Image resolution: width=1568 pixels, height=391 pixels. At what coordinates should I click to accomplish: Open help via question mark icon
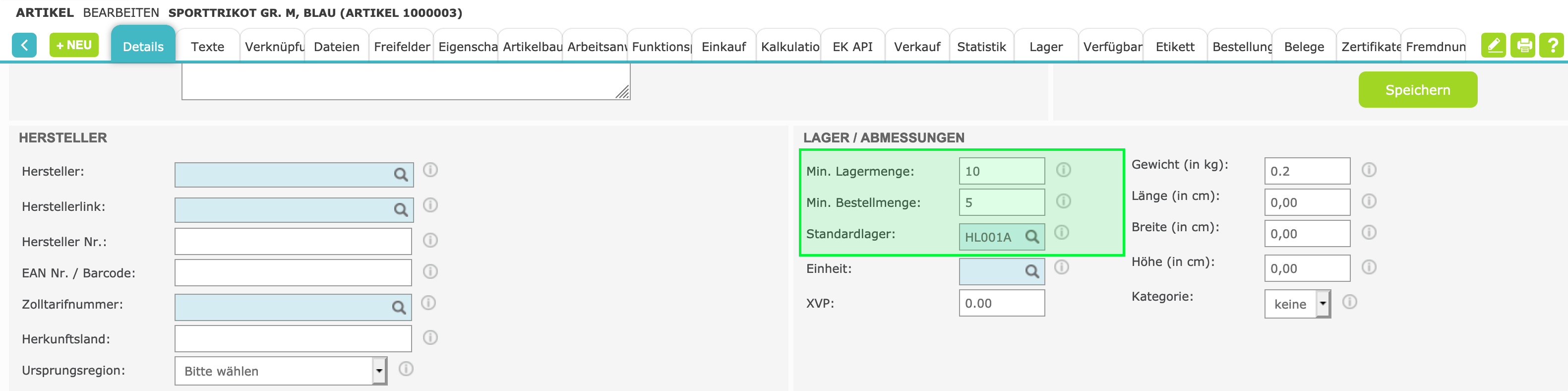click(1552, 46)
